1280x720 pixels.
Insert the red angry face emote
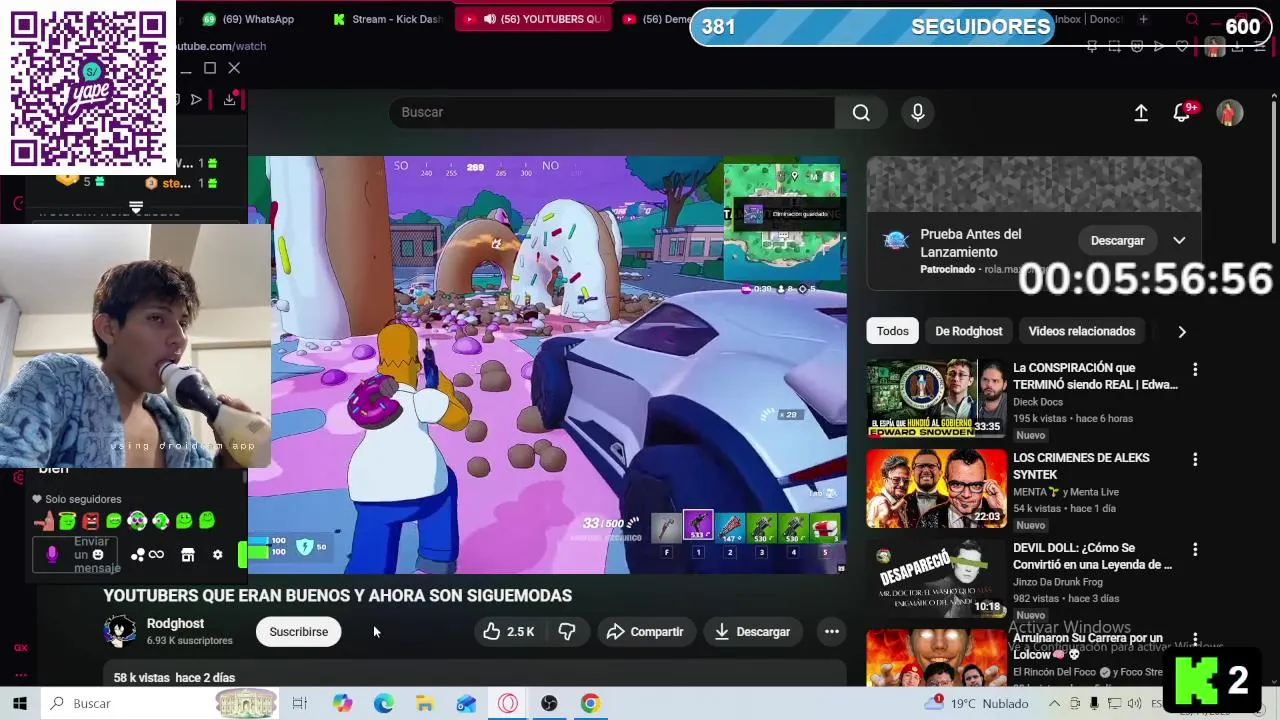tap(91, 521)
